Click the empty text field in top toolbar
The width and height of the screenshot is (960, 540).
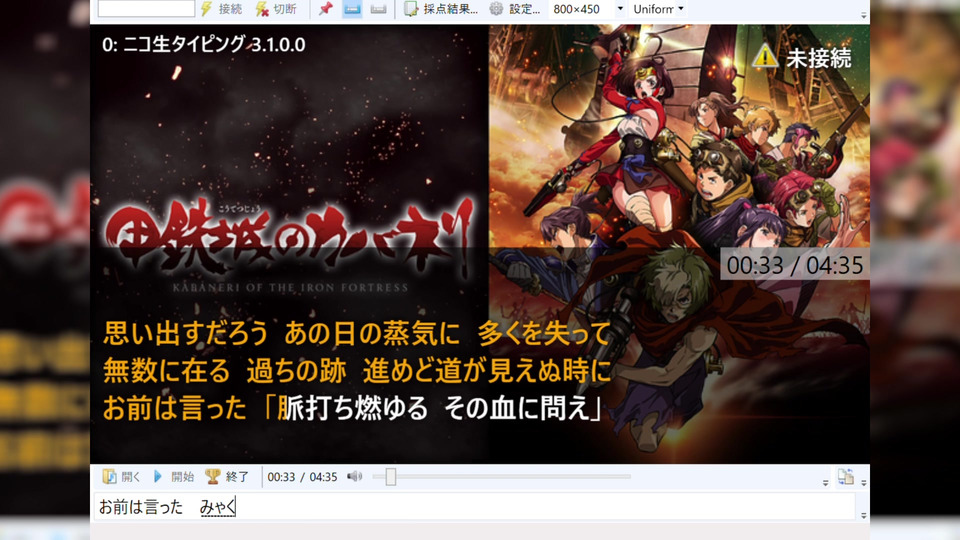point(146,9)
